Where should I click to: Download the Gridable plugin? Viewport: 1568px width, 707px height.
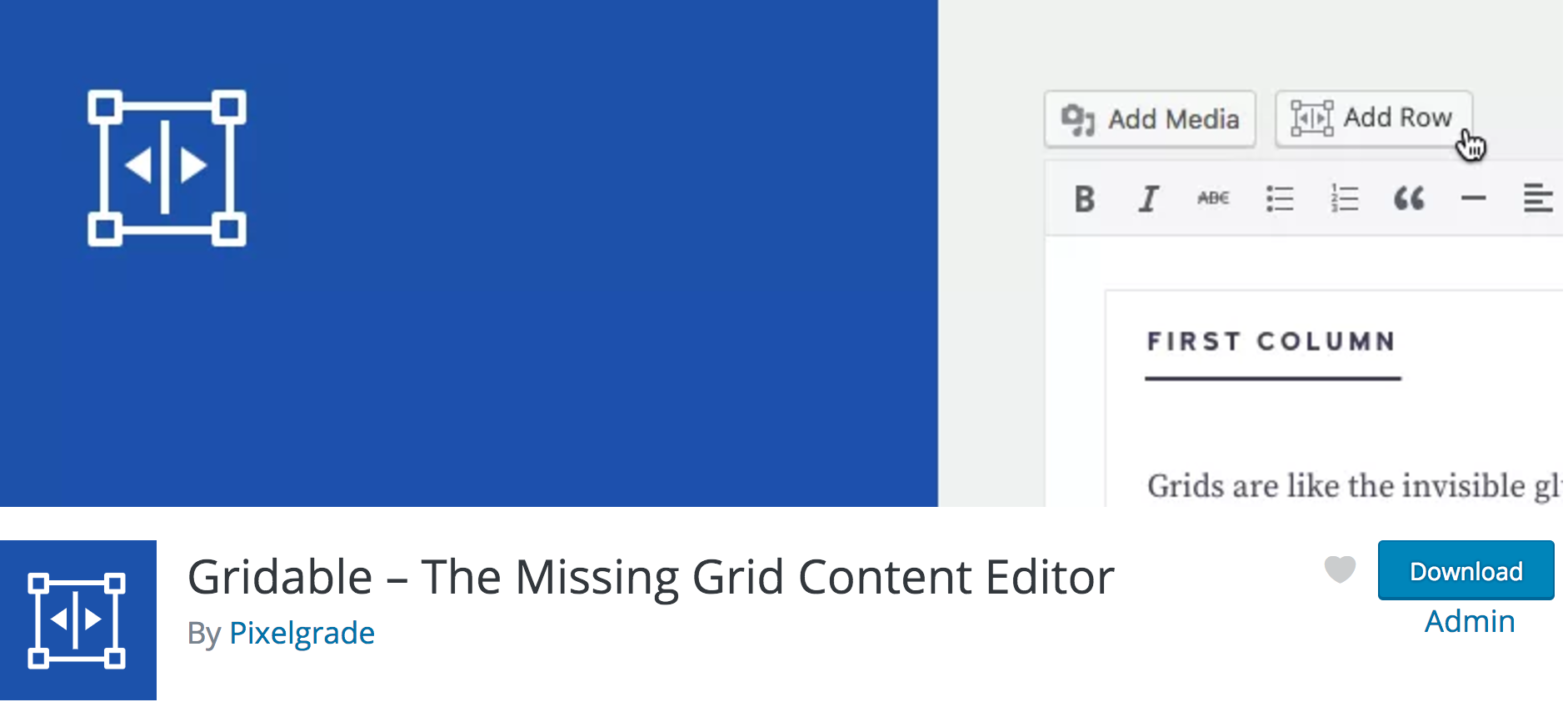pyautogui.click(x=1466, y=571)
